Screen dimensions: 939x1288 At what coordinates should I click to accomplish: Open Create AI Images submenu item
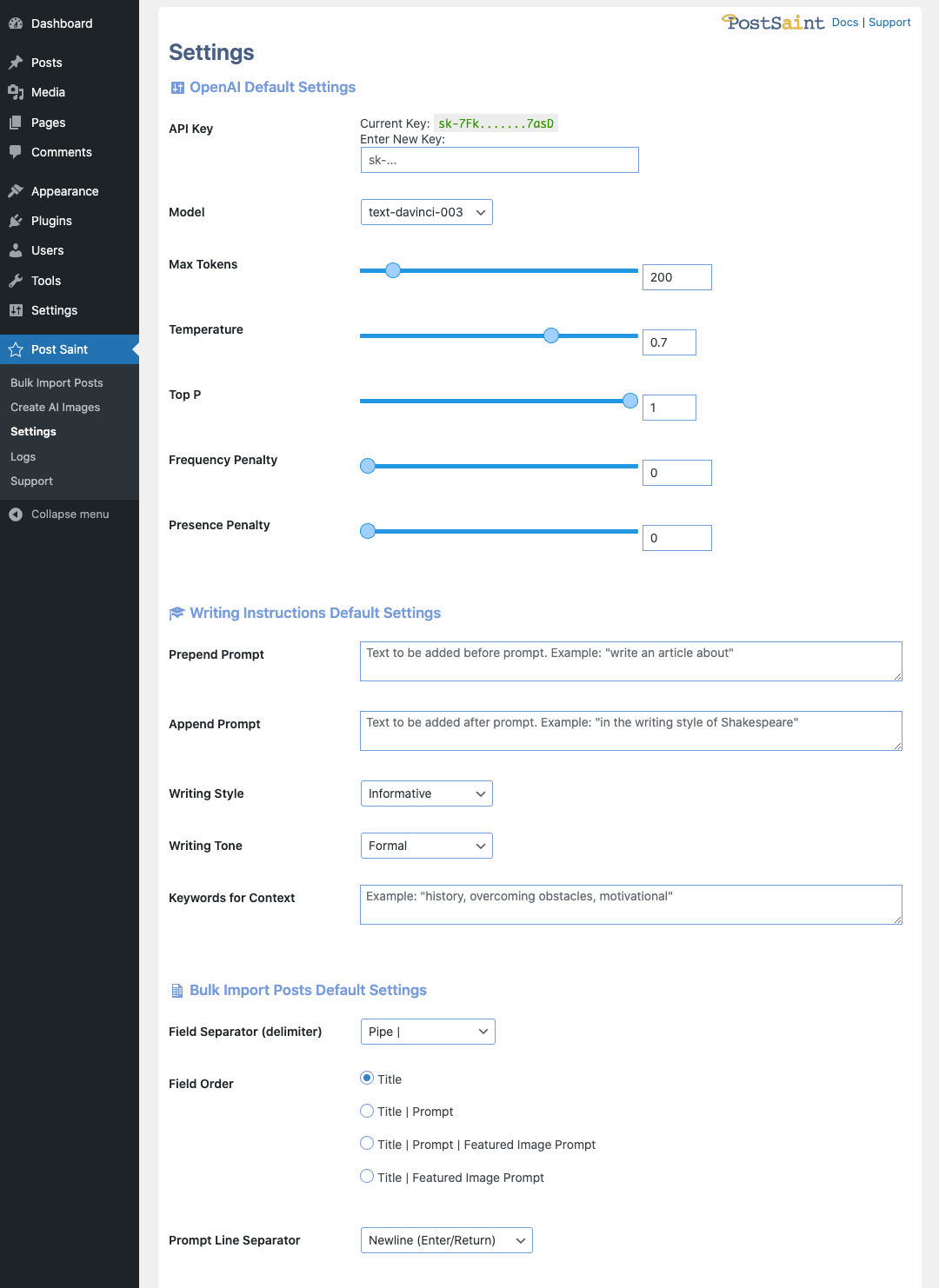[x=56, y=408]
